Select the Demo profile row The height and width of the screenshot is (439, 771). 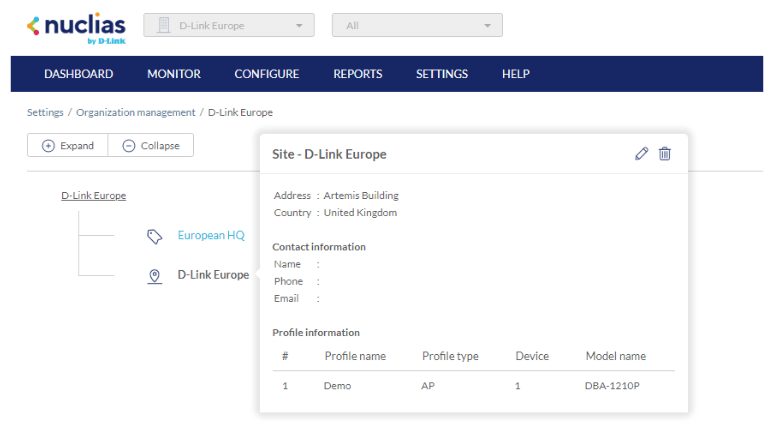473,385
